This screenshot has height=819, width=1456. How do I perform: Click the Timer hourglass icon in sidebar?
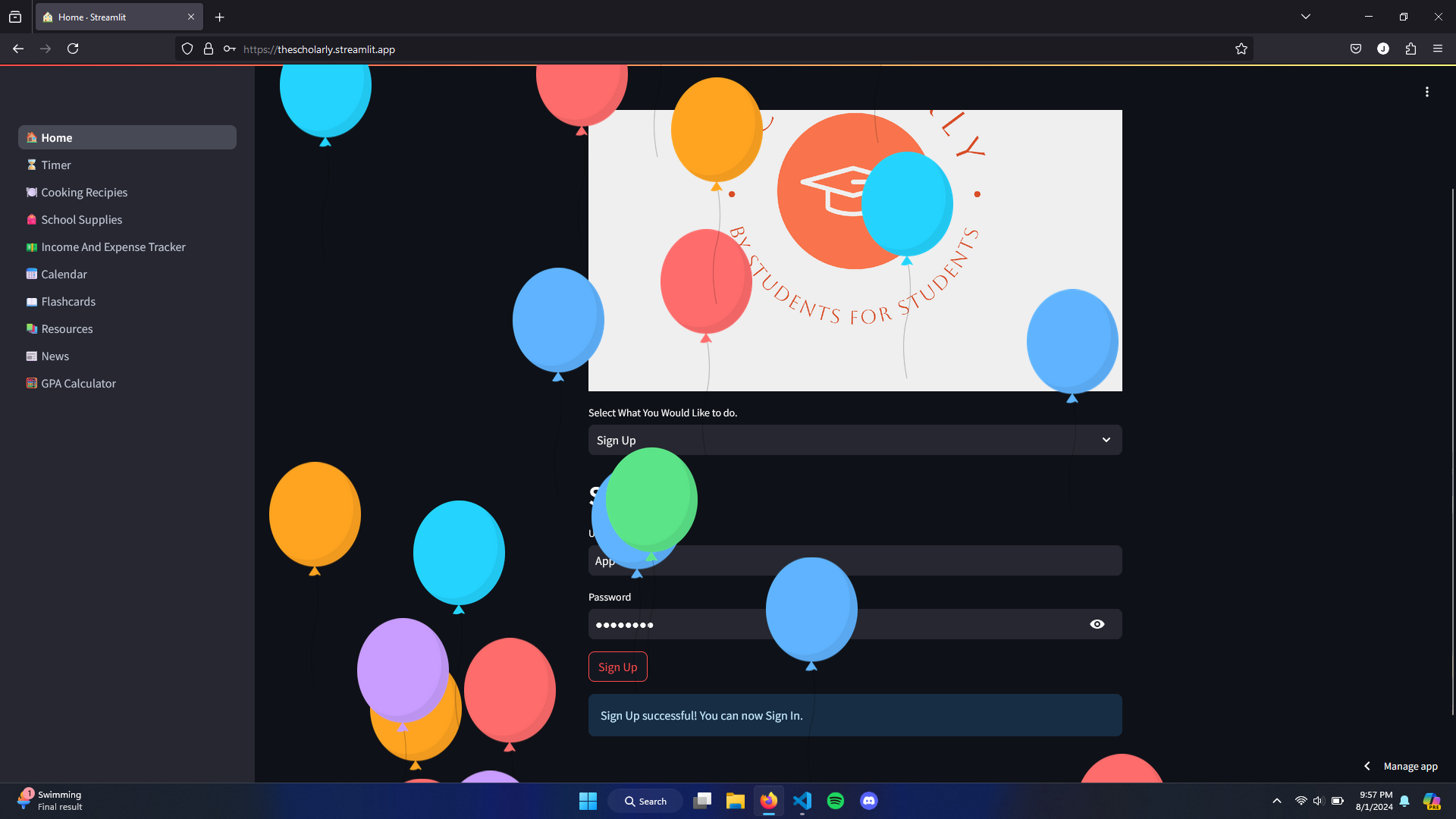pos(31,165)
